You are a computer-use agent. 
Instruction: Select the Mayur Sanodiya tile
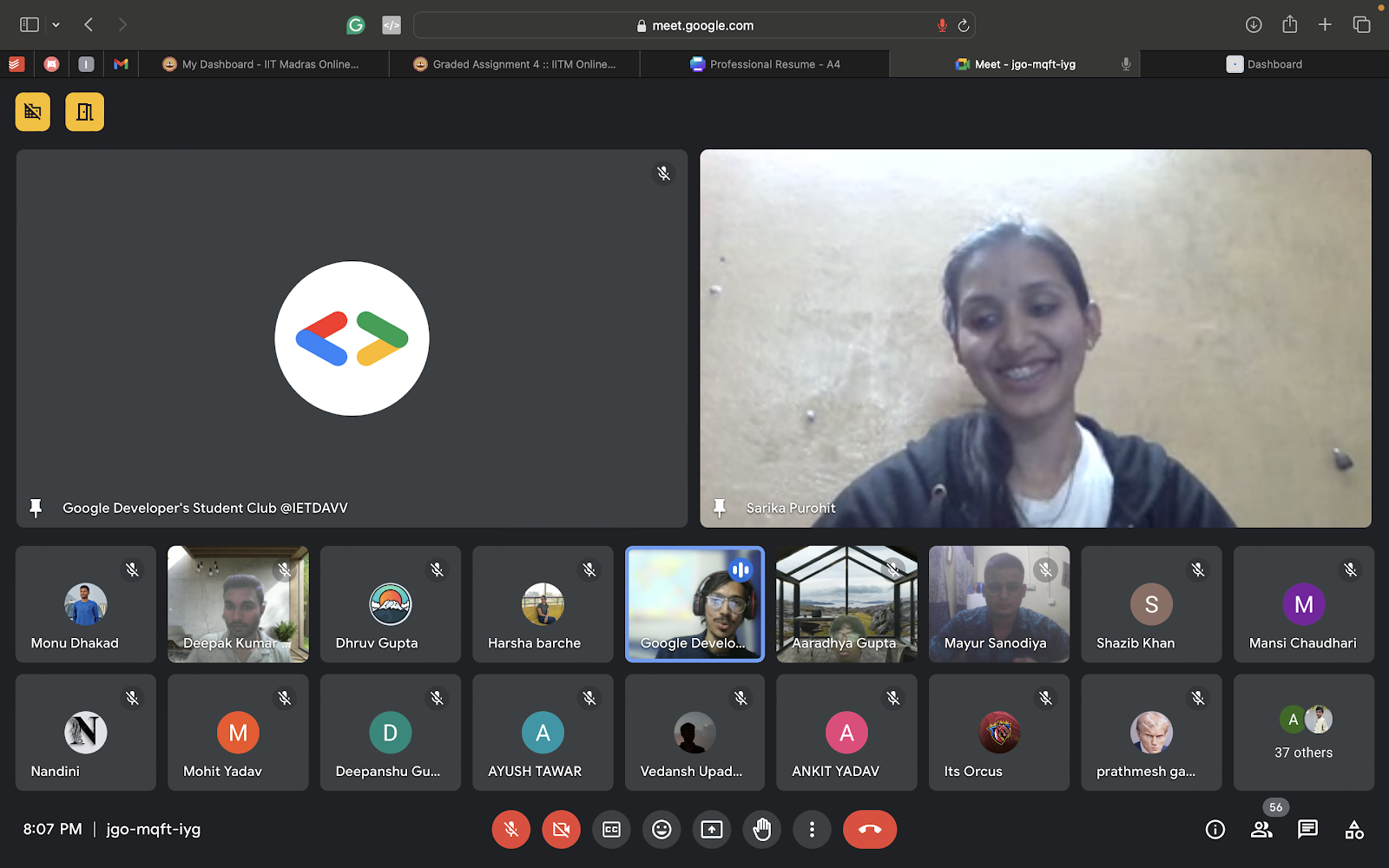click(999, 604)
